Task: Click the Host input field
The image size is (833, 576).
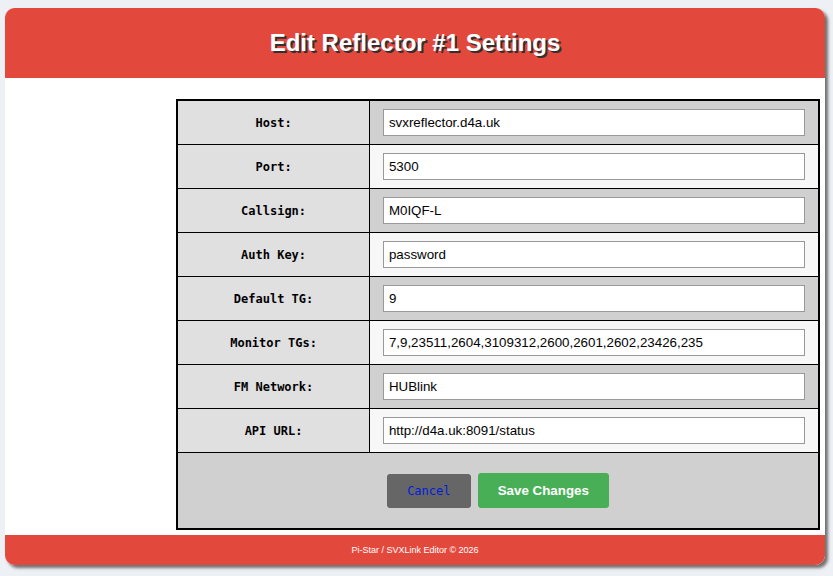Action: click(x=593, y=123)
